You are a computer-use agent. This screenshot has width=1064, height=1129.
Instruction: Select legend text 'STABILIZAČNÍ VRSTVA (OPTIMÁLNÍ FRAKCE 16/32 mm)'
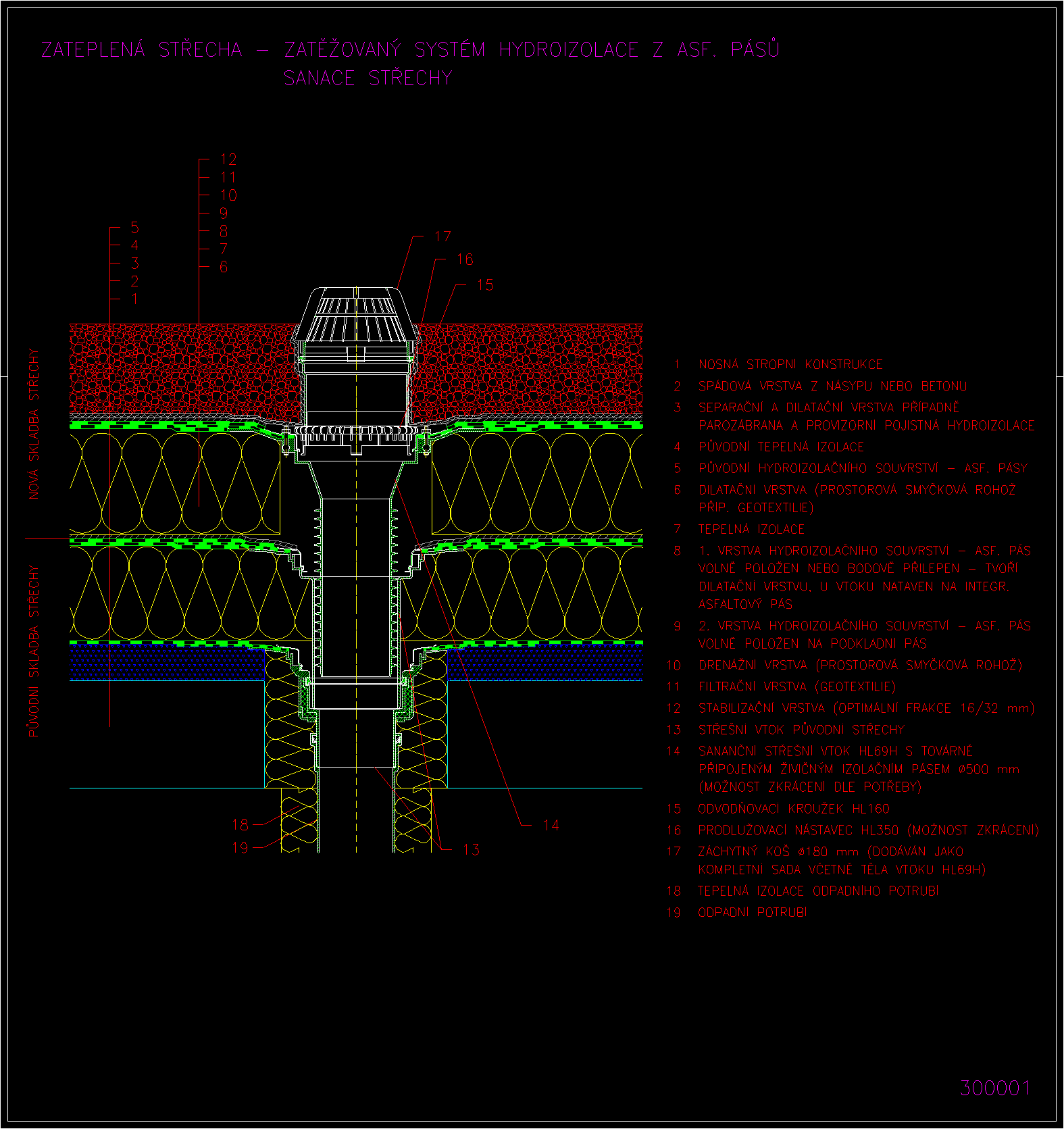tap(867, 708)
